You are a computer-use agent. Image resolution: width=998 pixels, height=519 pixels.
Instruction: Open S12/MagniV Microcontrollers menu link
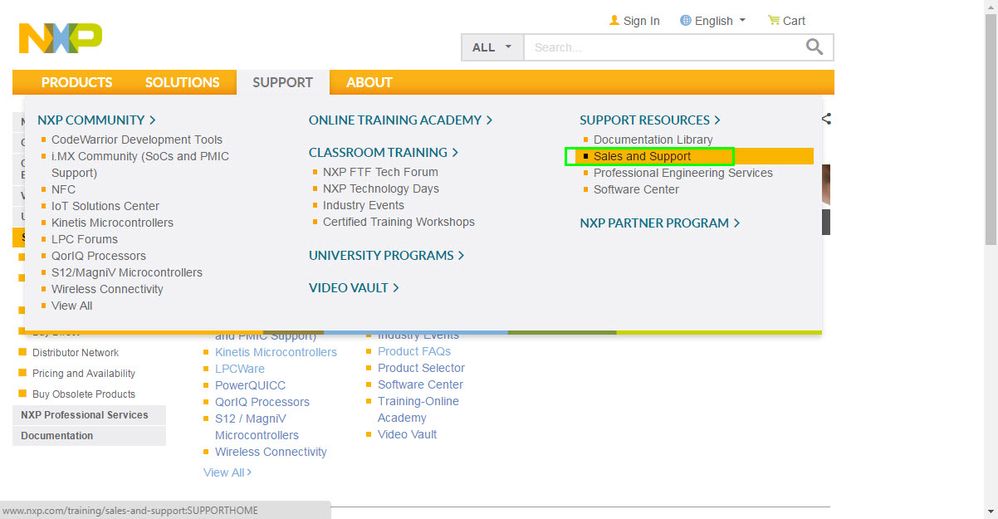click(127, 272)
